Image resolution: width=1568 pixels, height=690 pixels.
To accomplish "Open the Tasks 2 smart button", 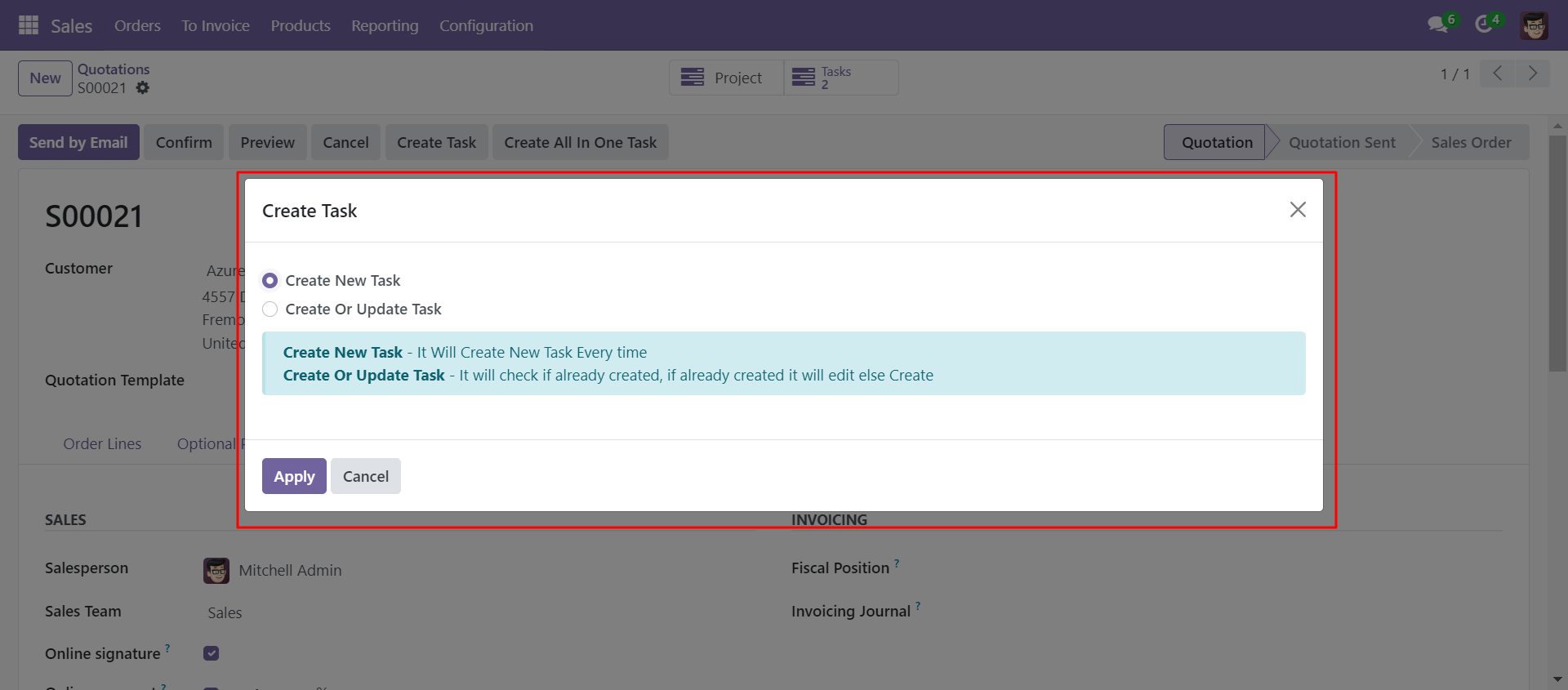I will [841, 78].
